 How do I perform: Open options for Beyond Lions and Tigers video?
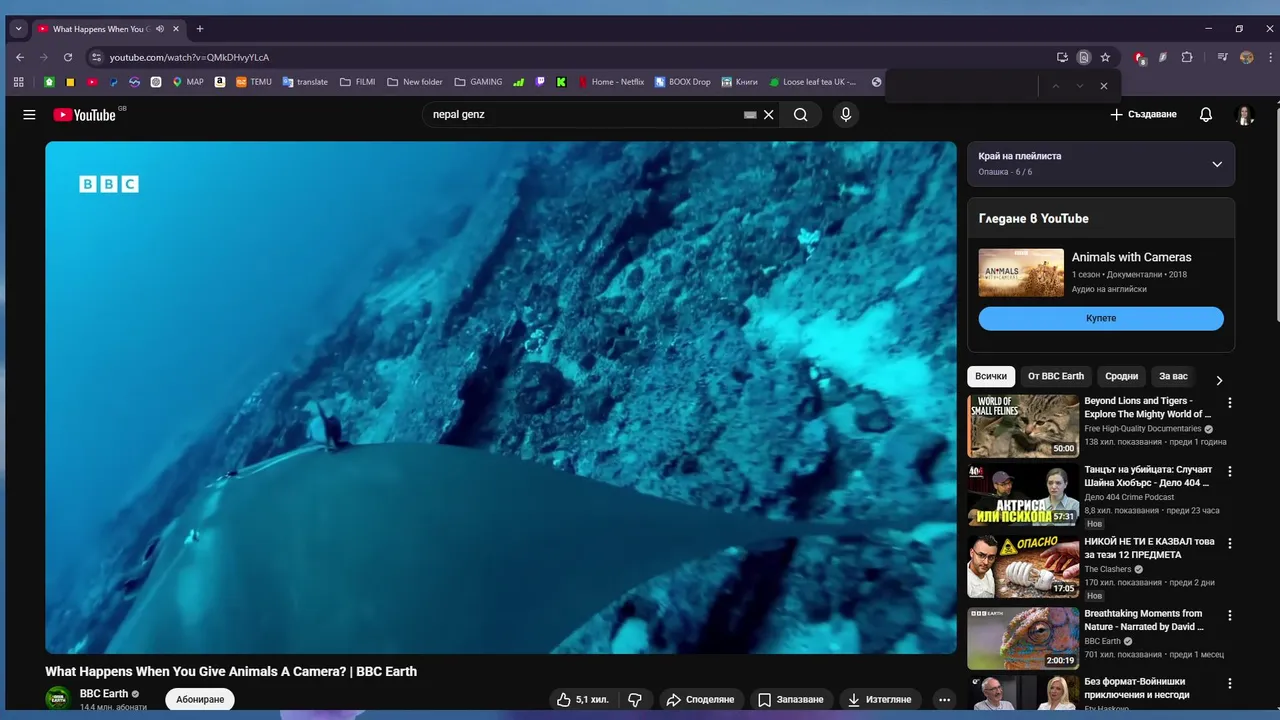point(1230,403)
